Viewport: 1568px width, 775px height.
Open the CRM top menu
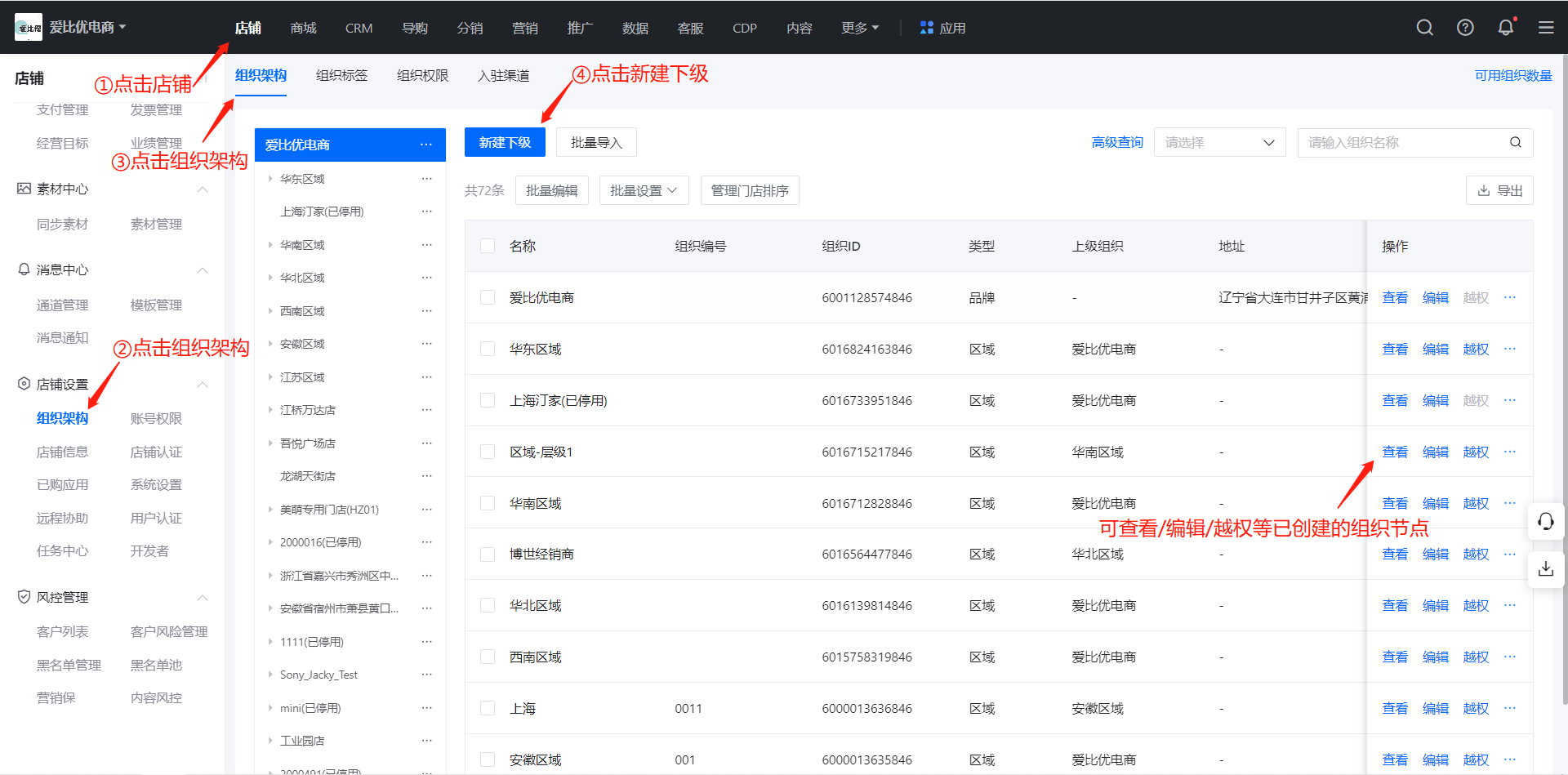point(359,28)
